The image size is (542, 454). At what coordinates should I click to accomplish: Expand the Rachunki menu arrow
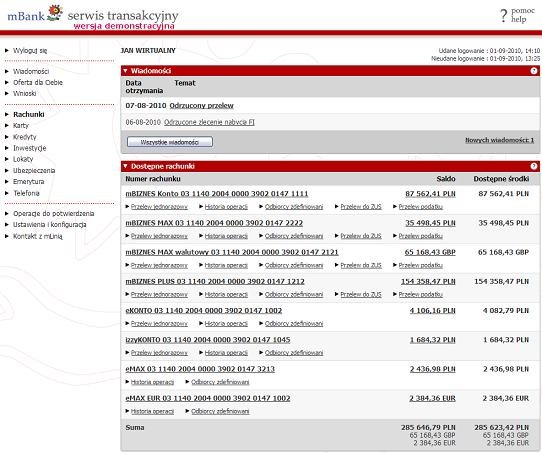click(x=7, y=114)
